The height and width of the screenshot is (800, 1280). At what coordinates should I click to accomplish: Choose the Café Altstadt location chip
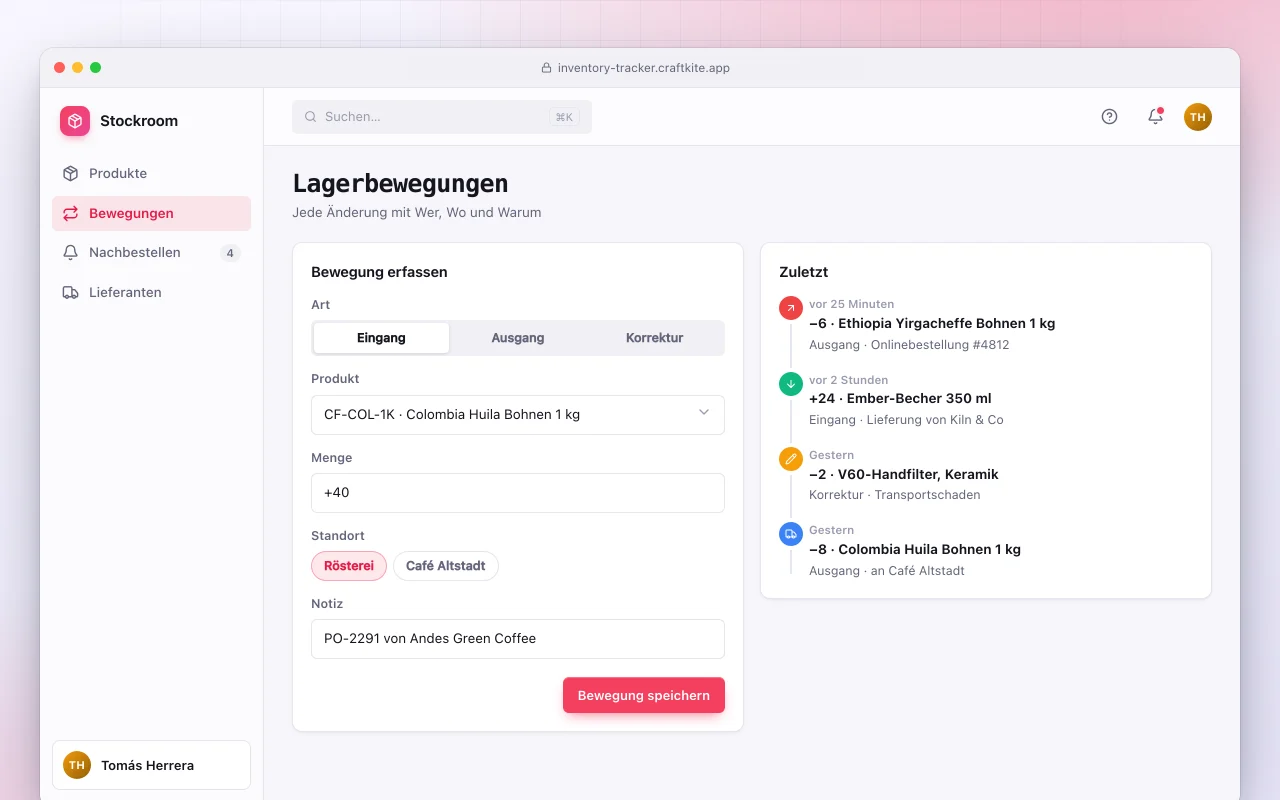446,566
